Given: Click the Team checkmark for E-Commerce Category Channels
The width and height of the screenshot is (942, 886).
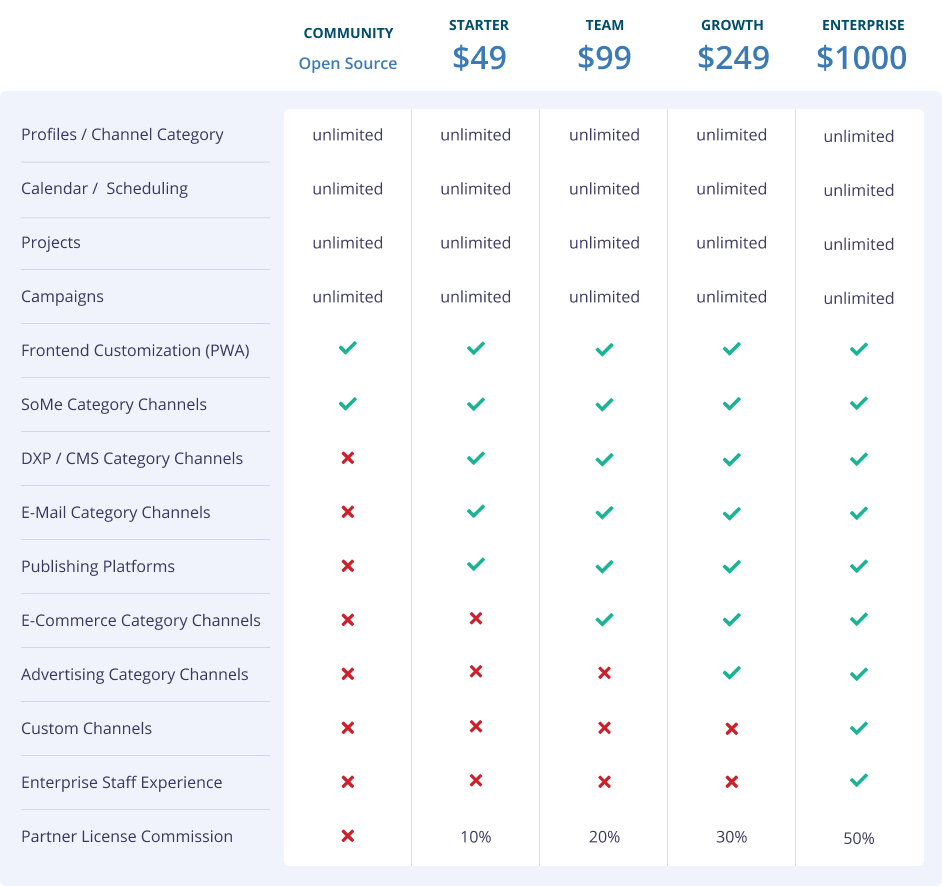Looking at the screenshot, I should (x=604, y=620).
